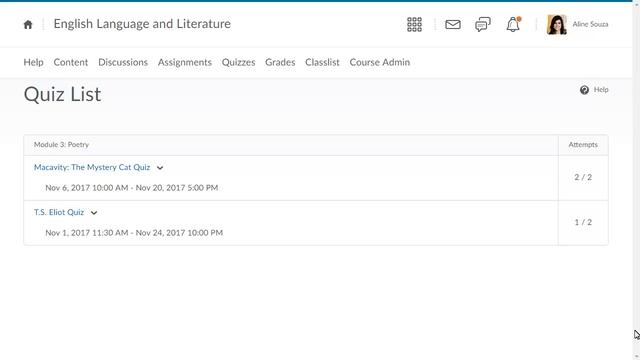The height and width of the screenshot is (360, 640).
Task: Click the 2 / 2 attempts value
Action: [583, 177]
